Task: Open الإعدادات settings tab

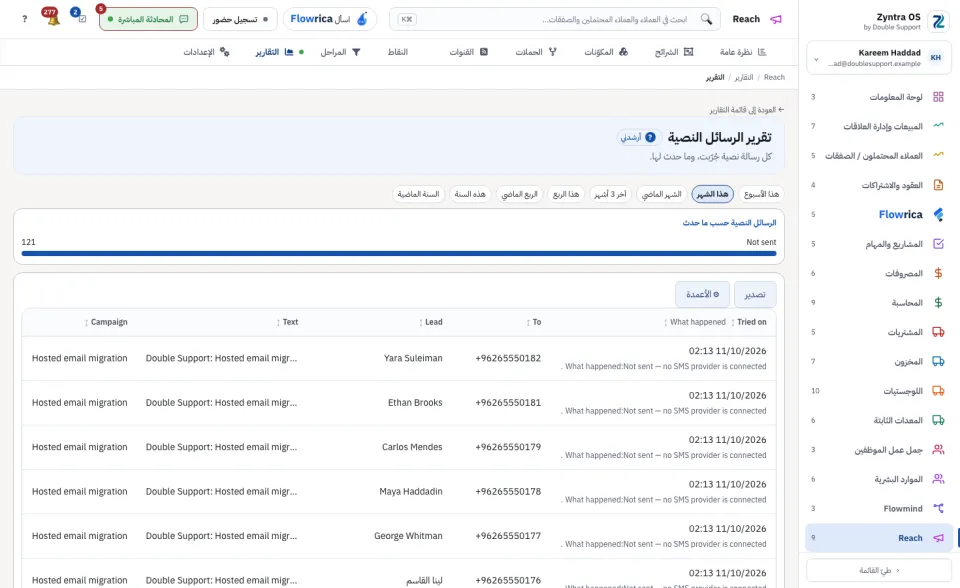Action: tap(206, 52)
